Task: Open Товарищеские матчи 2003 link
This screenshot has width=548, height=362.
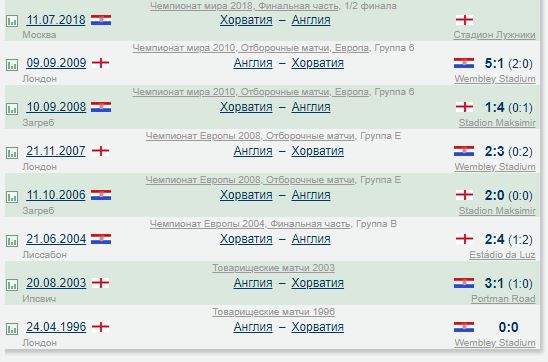Action: pos(273,268)
